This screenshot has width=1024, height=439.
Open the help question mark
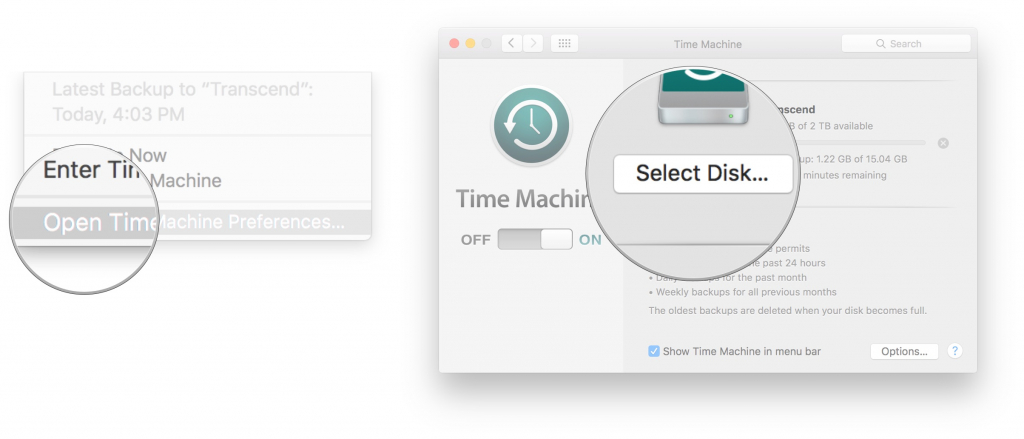955,351
